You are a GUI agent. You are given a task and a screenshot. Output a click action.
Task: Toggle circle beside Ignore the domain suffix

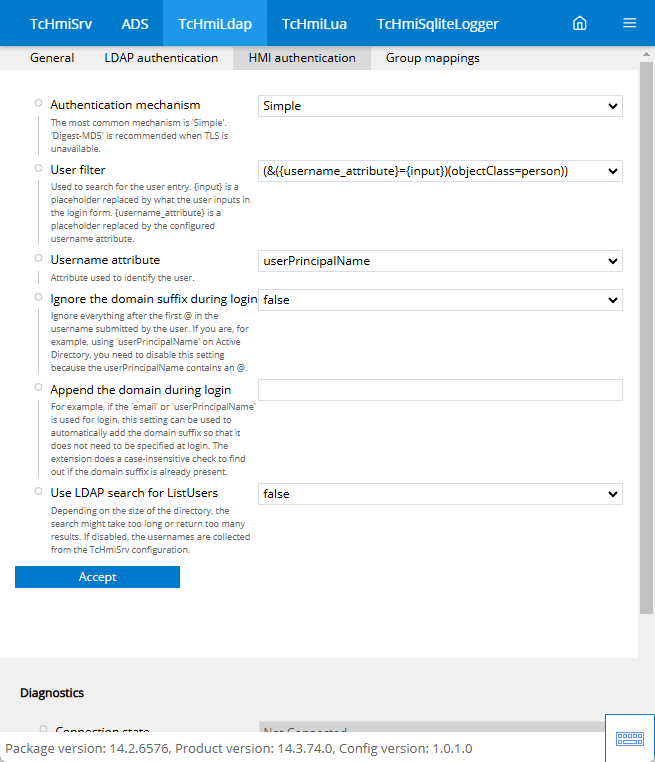pyautogui.click(x=38, y=296)
